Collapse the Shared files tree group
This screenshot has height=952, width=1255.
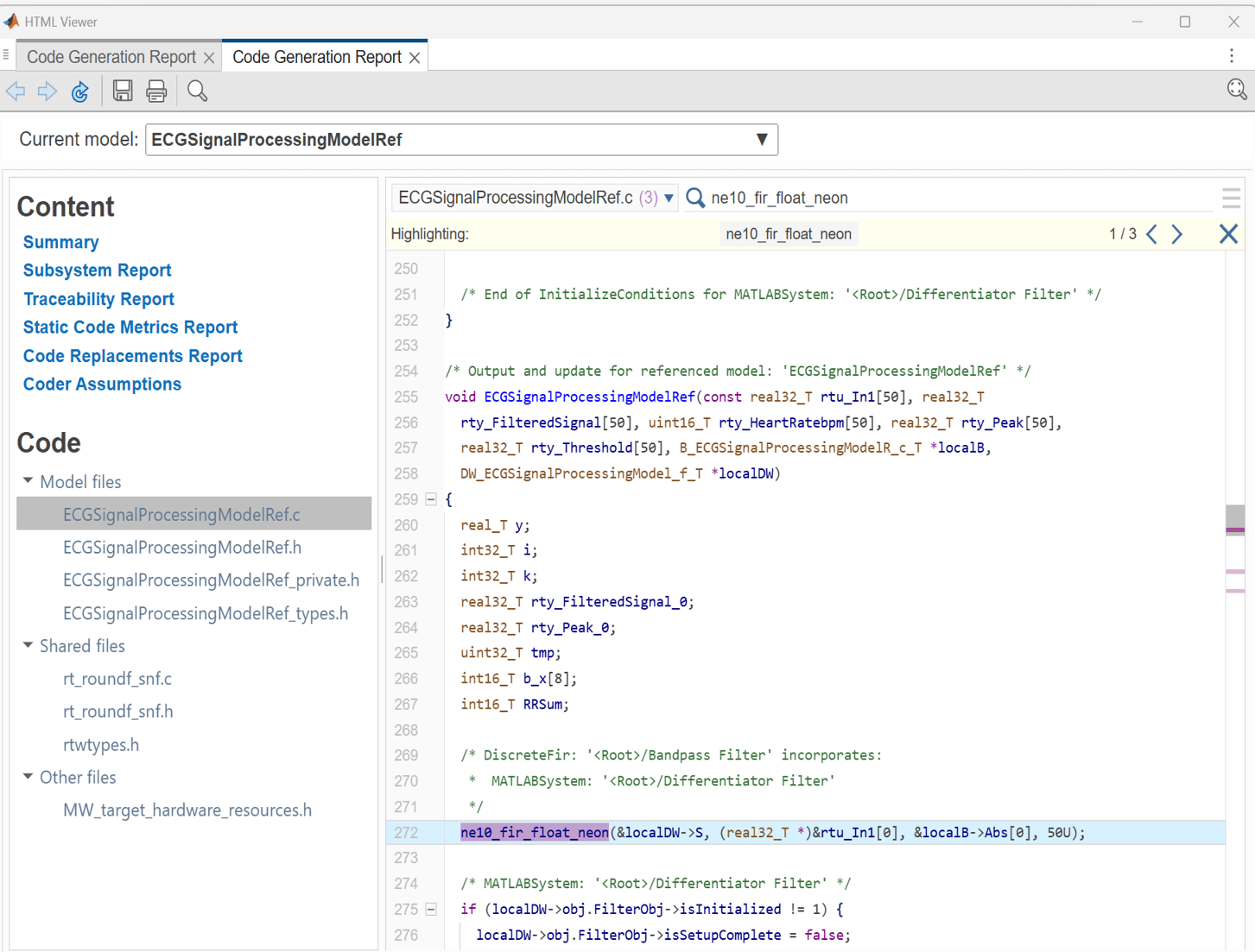(29, 645)
